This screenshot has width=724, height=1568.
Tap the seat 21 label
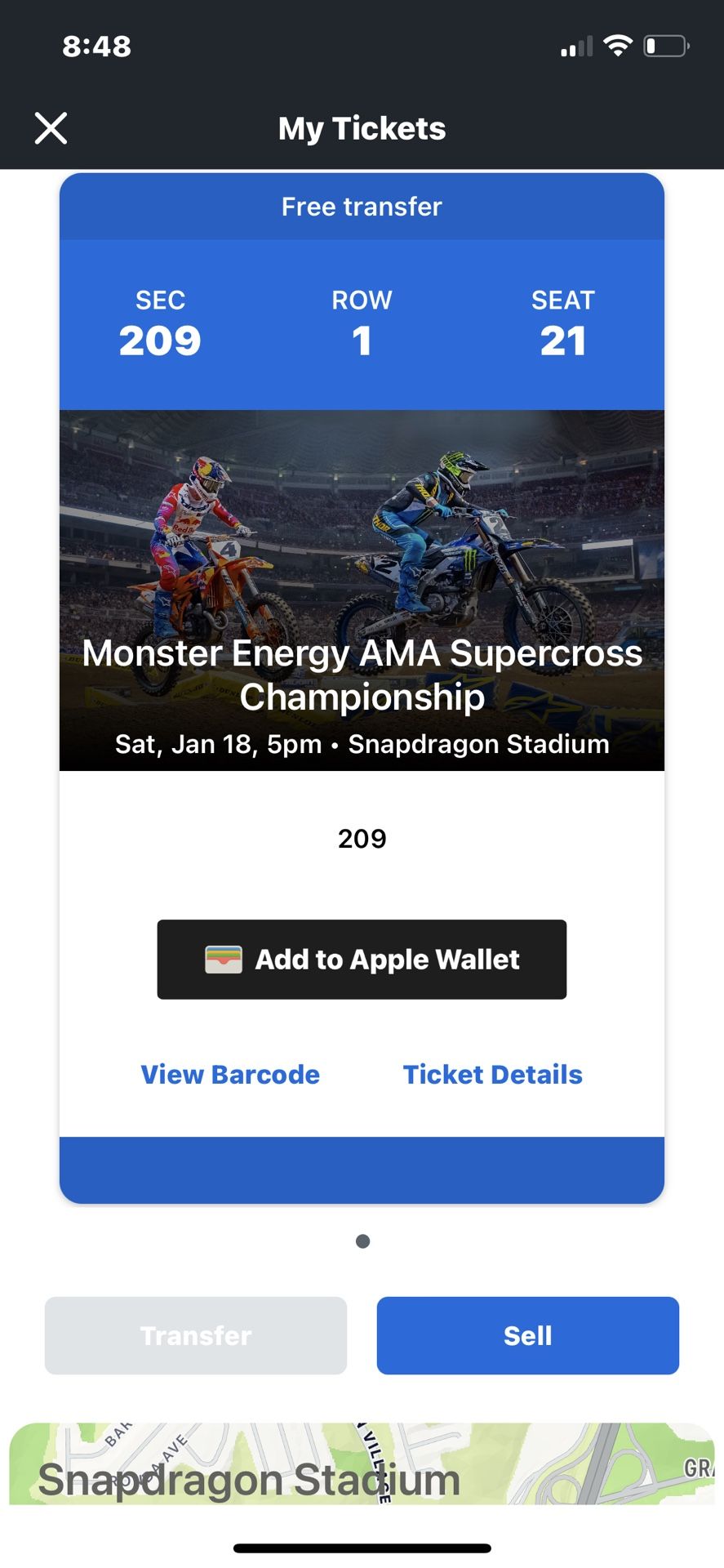click(562, 325)
